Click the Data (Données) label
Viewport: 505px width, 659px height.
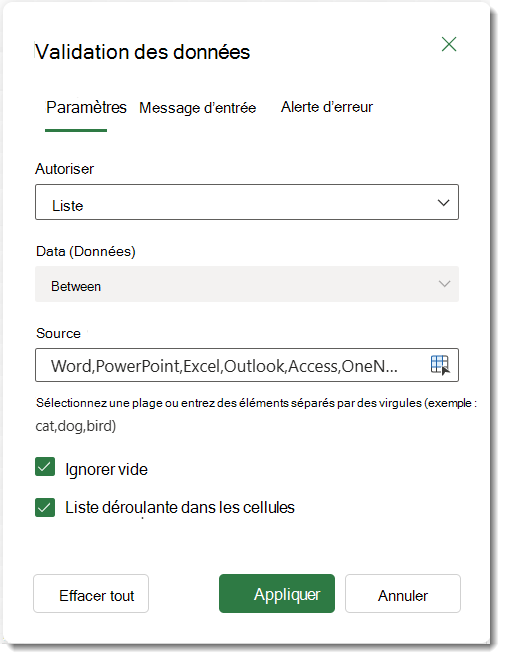tap(86, 251)
